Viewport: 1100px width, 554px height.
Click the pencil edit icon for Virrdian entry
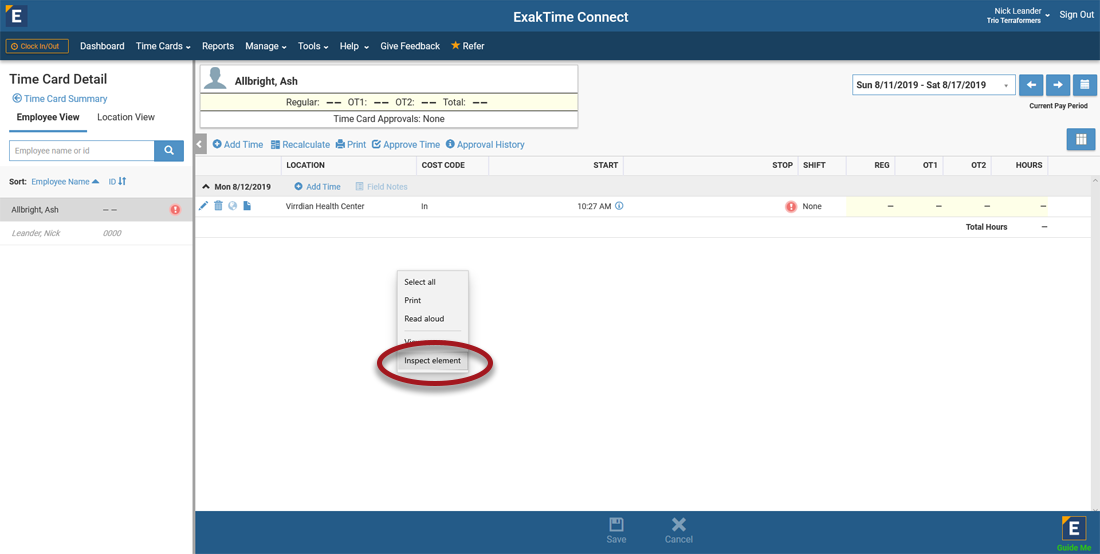coord(203,206)
